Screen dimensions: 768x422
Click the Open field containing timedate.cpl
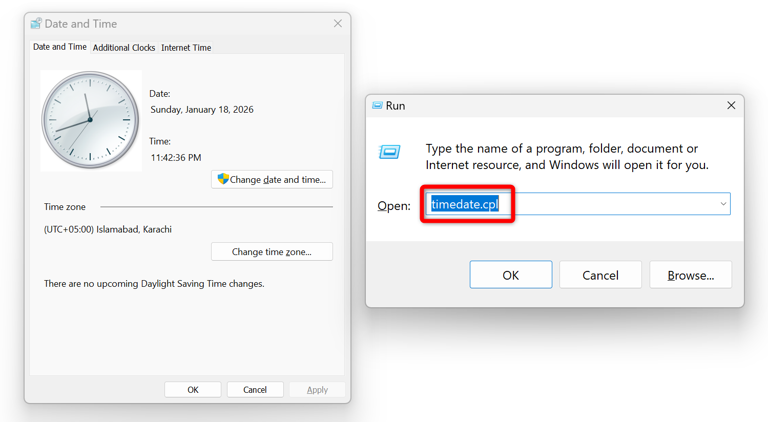[578, 204]
